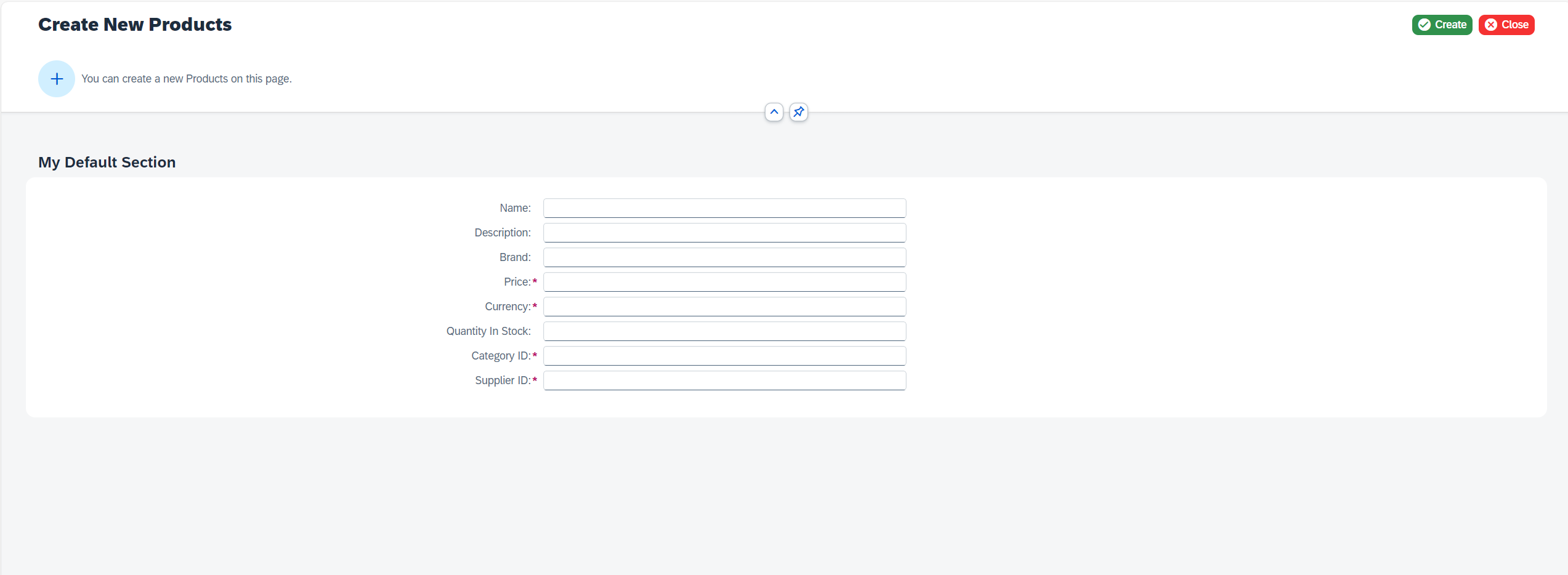
Task: Focus the Price input field
Action: (724, 282)
